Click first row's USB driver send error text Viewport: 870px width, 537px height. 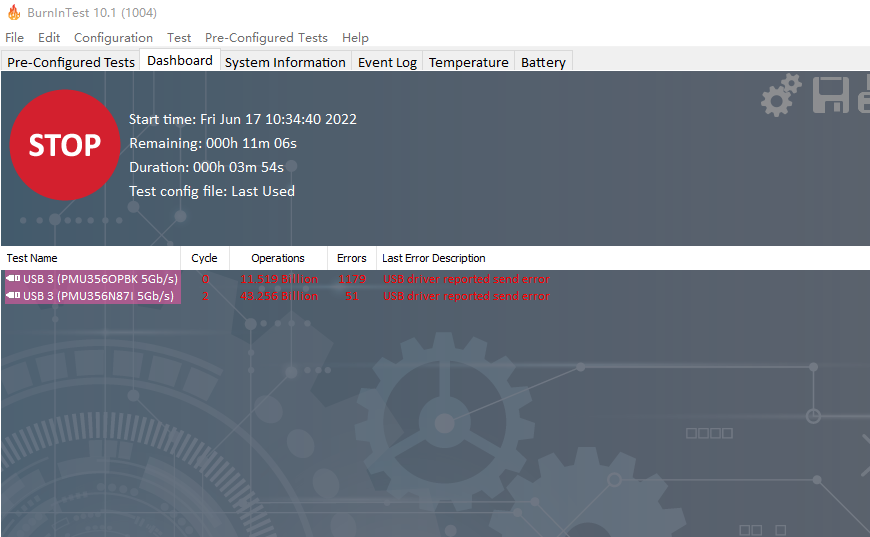466,278
